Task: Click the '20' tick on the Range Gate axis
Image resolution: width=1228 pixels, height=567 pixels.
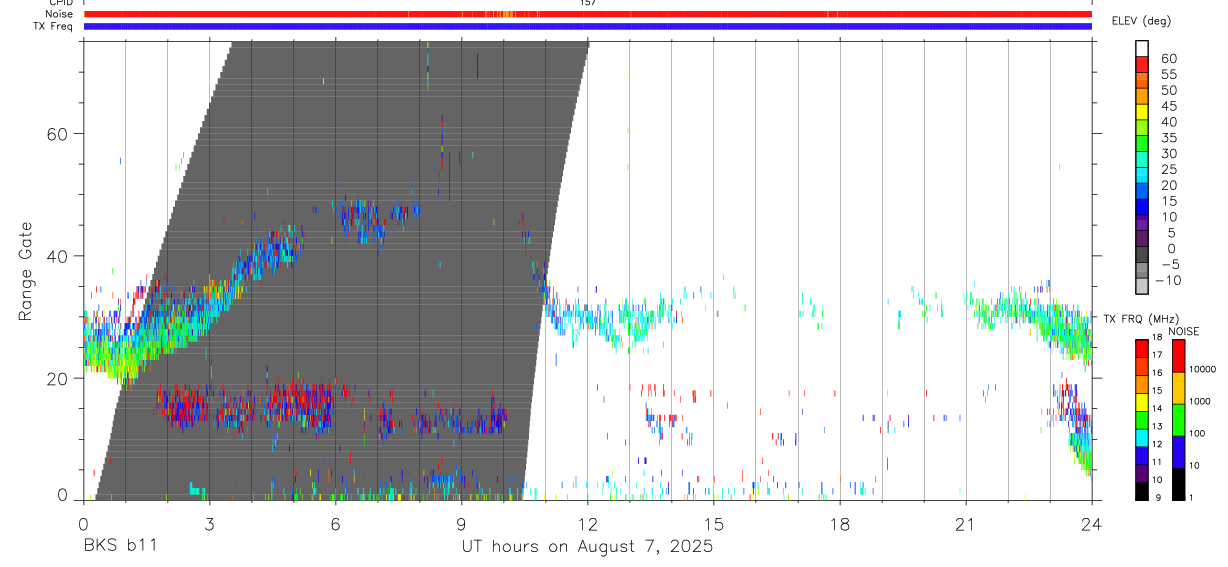Action: tap(58, 378)
